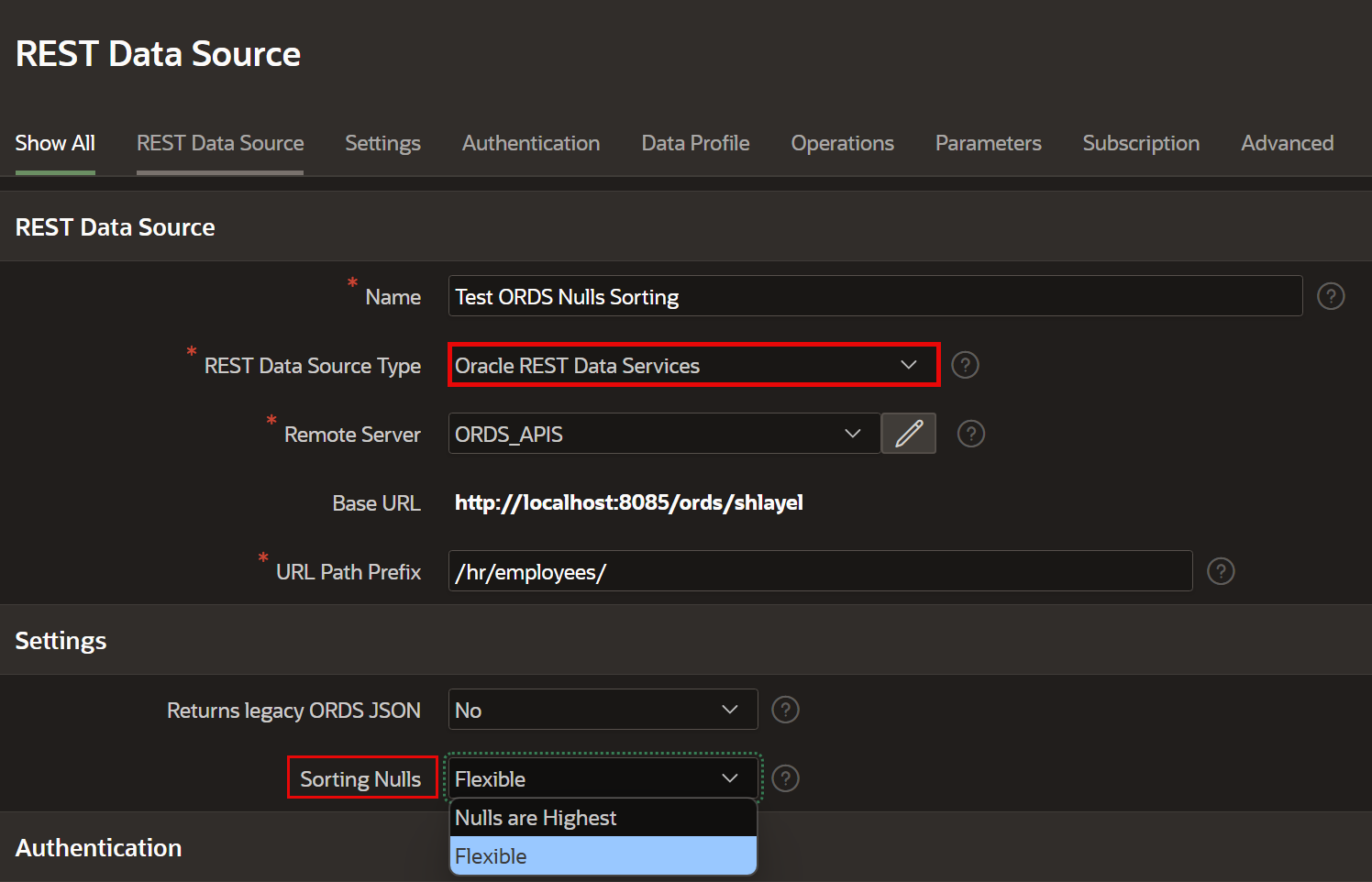Go to the Authentication tab
Image resolution: width=1372 pixels, height=882 pixels.
[531, 143]
